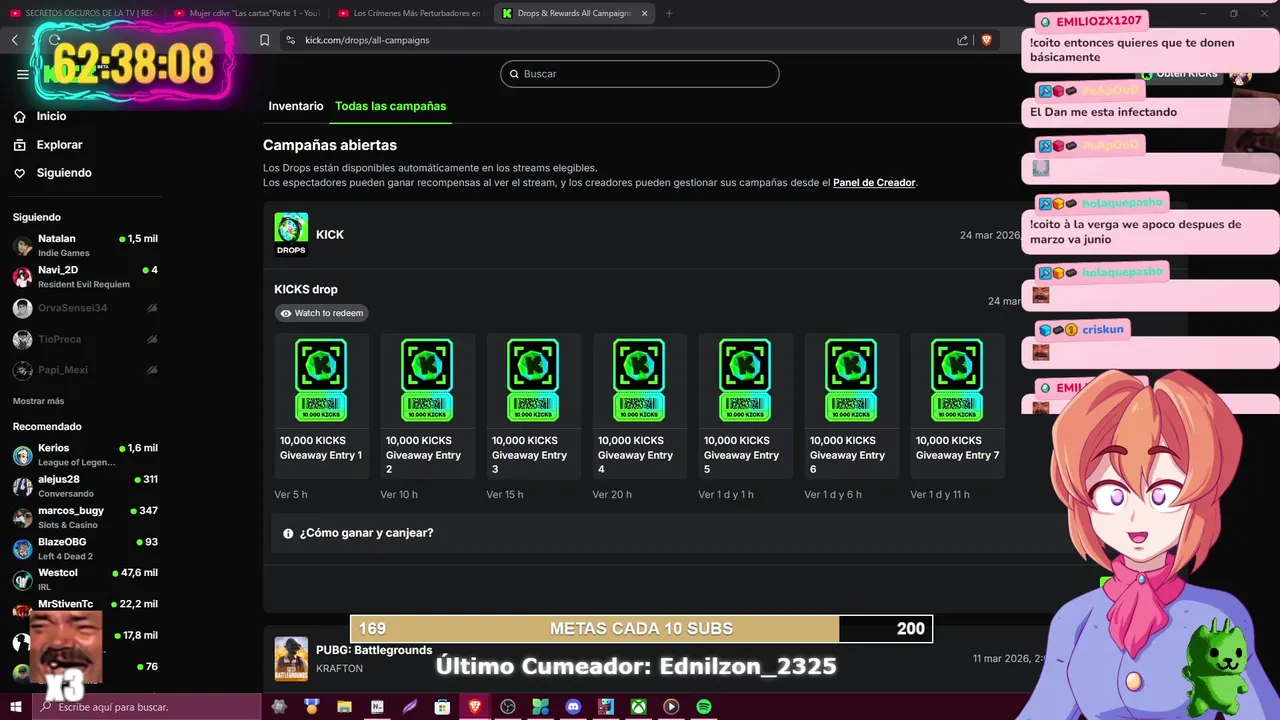1280x720 pixels.
Task: Click 'Campañas abiertas' heading
Action: tap(330, 145)
